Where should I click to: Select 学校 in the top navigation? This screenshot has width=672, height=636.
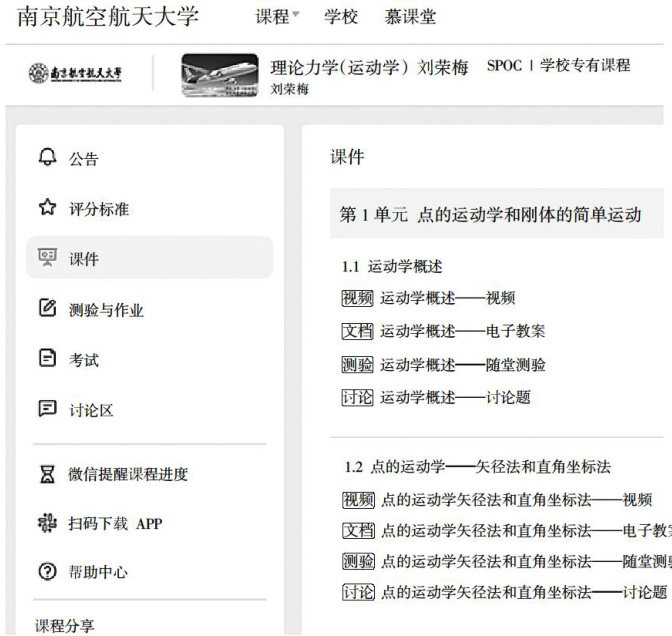[342, 17]
